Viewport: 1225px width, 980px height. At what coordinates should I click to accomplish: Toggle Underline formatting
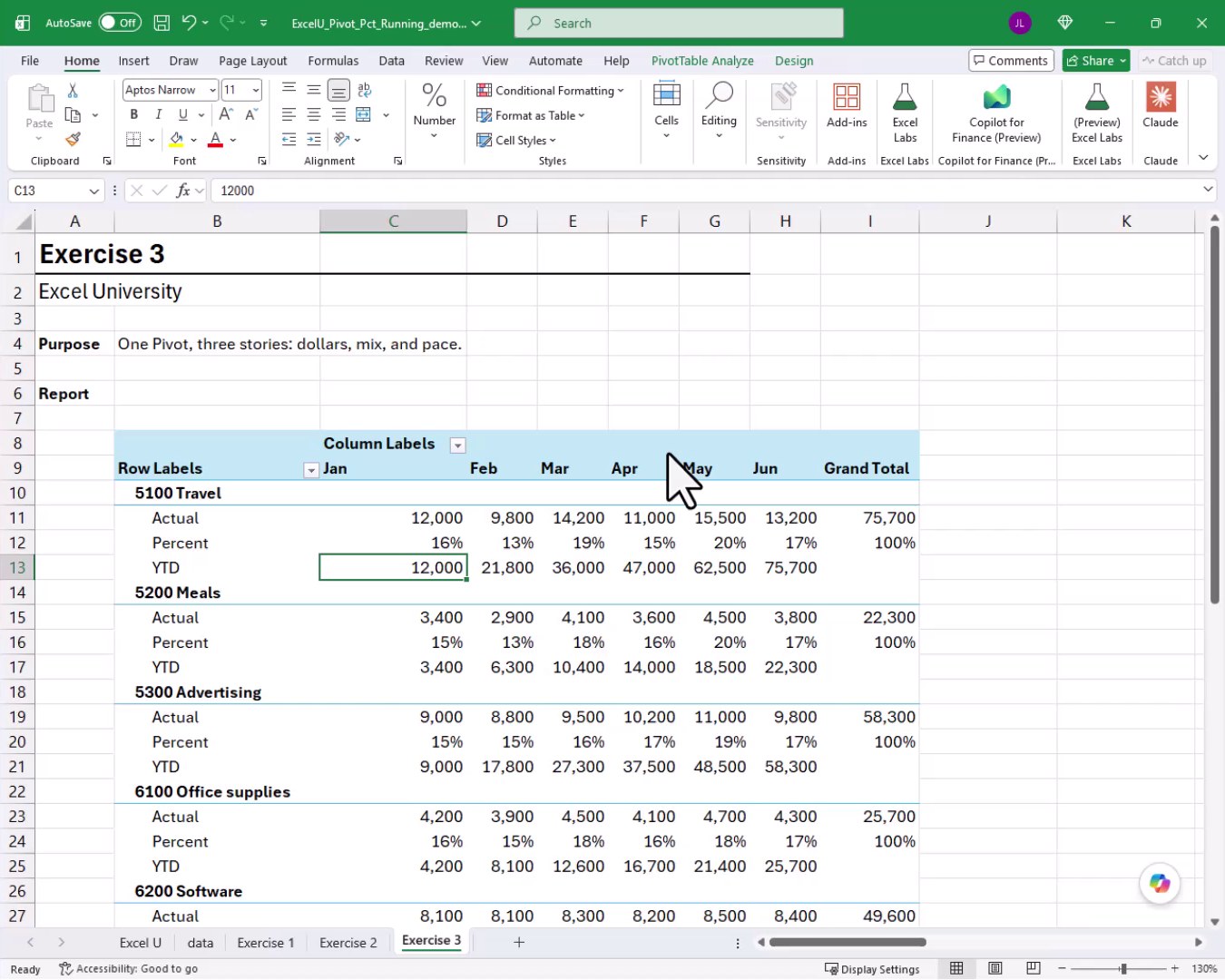[x=183, y=114]
